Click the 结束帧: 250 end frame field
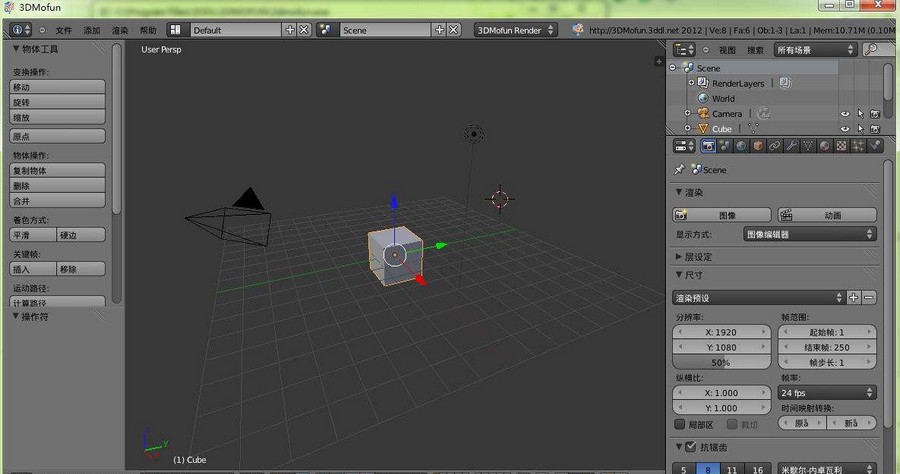Viewport: 900px width, 474px height. (827, 347)
